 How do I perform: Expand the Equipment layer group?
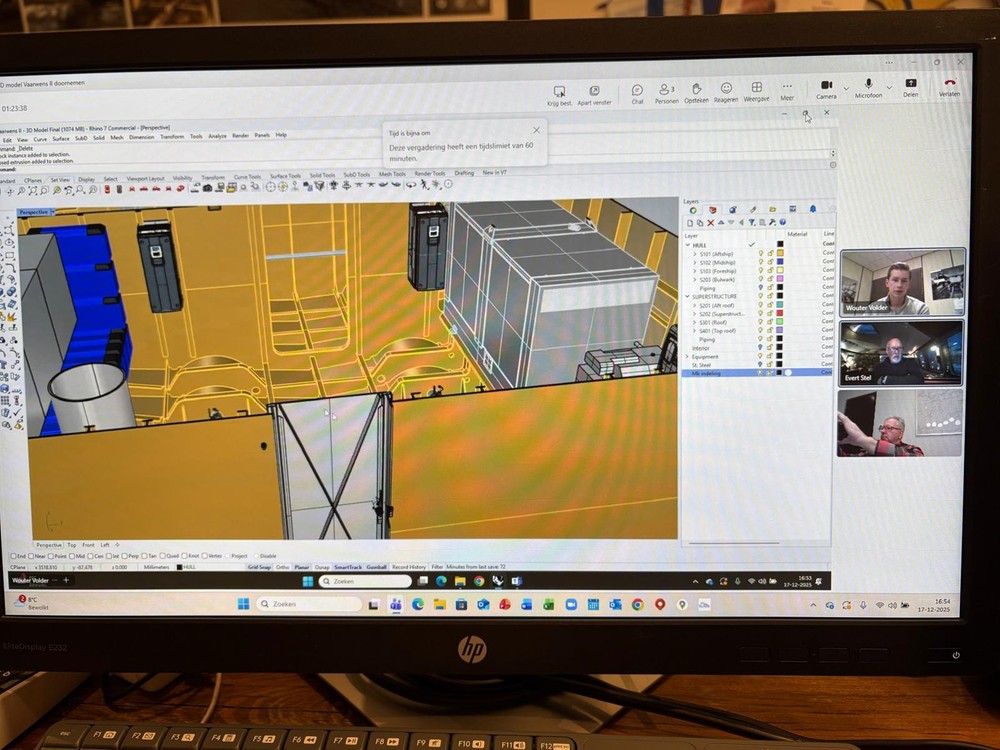[687, 356]
